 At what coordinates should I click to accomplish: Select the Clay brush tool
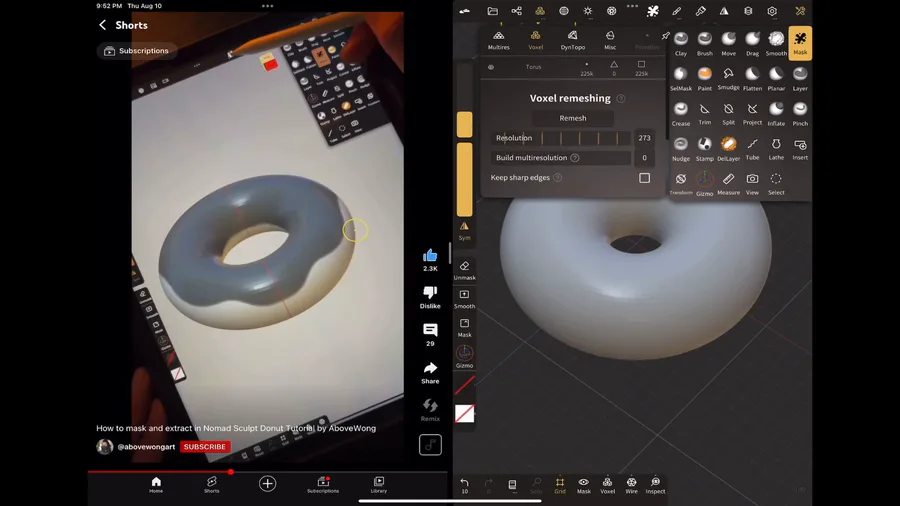click(681, 43)
